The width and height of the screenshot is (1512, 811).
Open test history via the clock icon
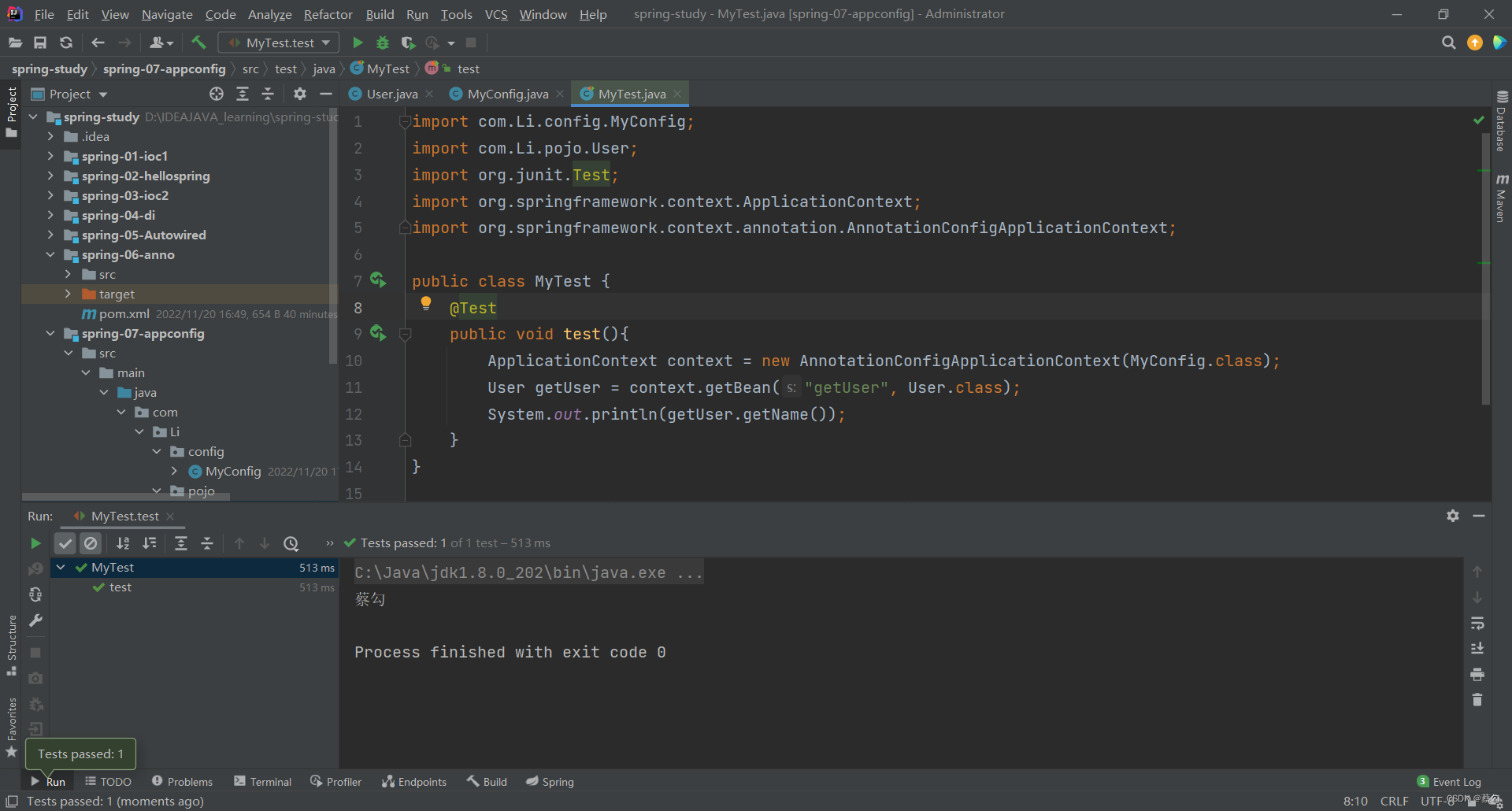tap(292, 543)
